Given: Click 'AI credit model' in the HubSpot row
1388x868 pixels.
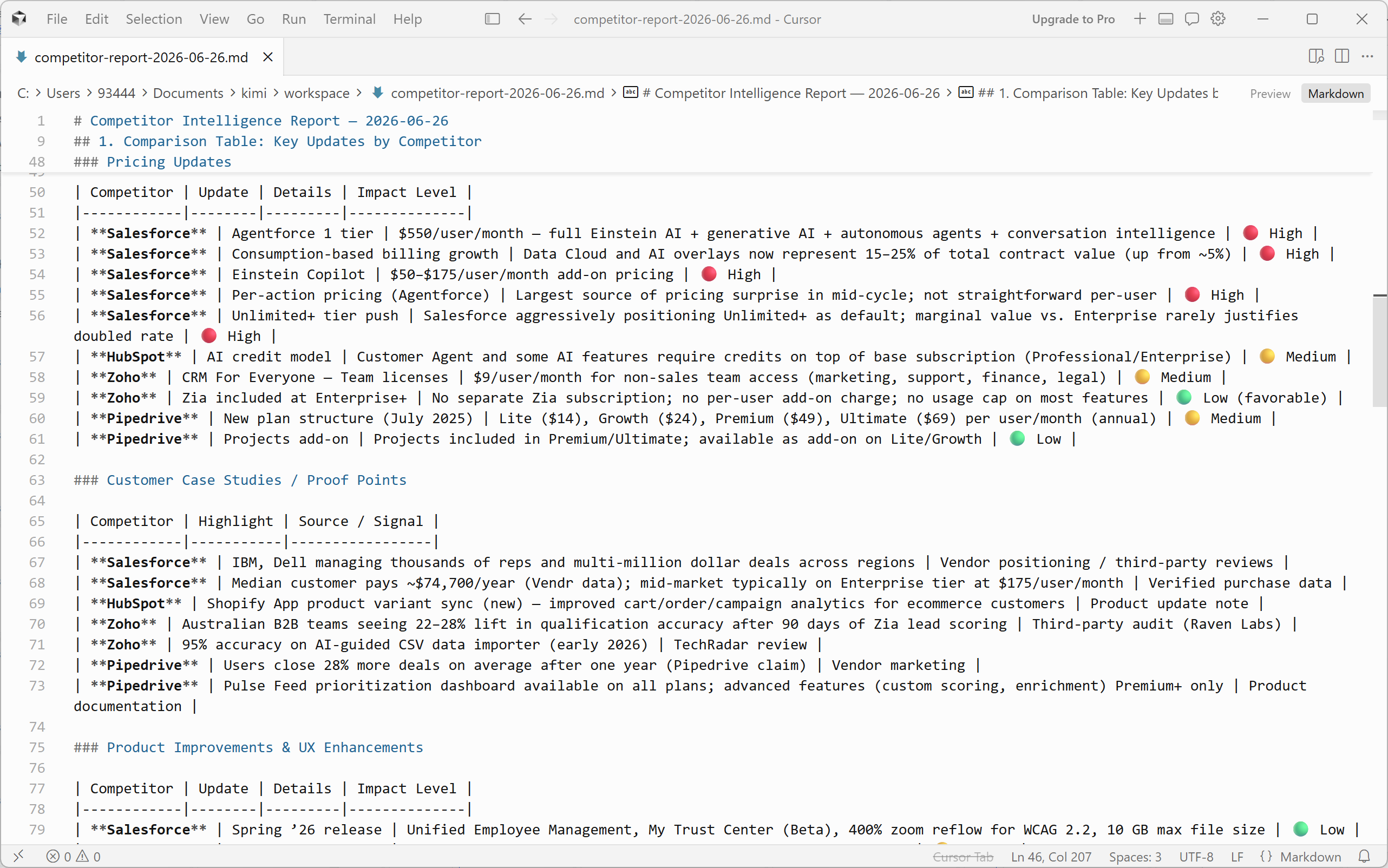Looking at the screenshot, I should click(x=269, y=357).
